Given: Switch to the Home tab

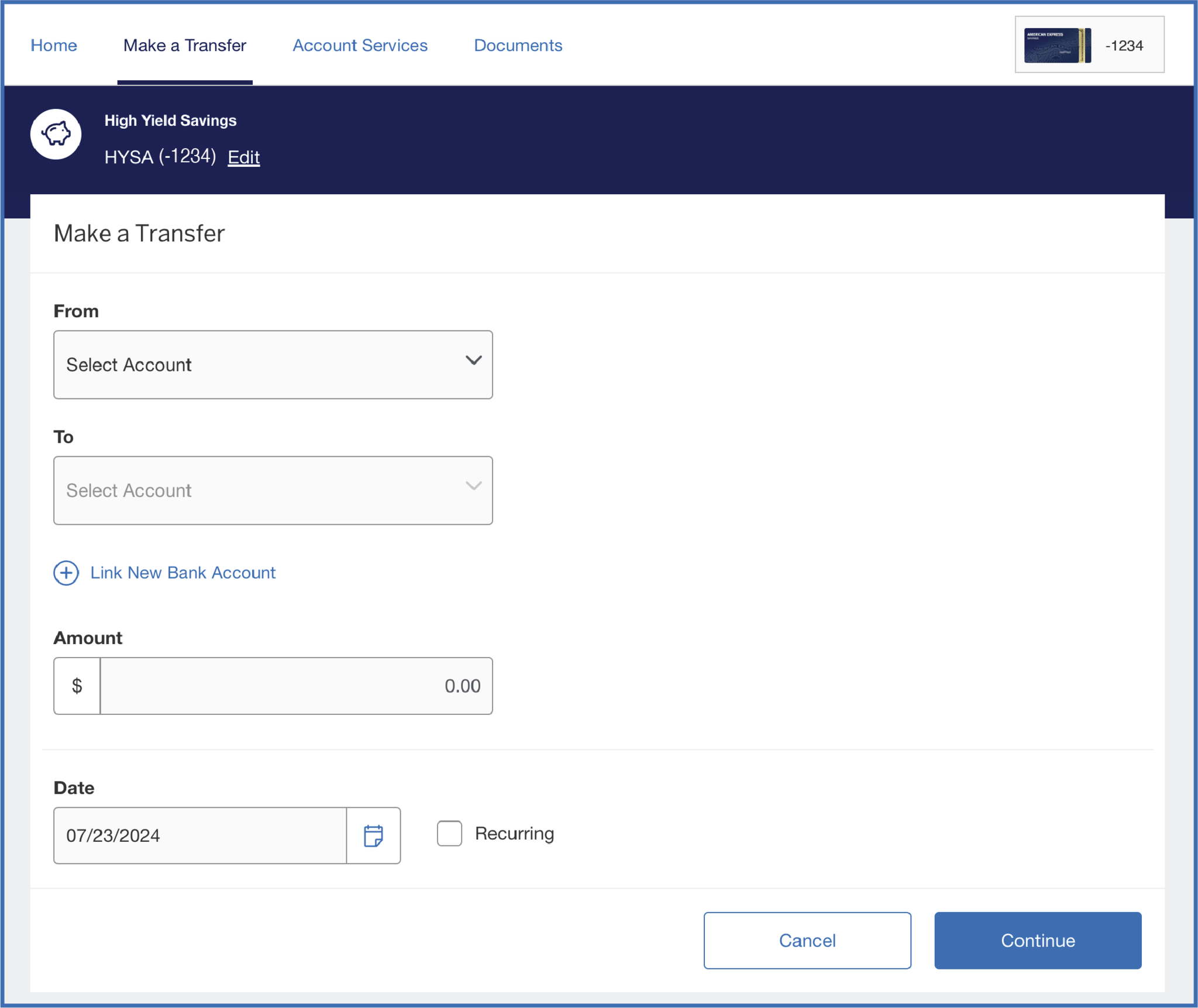Looking at the screenshot, I should pos(53,45).
